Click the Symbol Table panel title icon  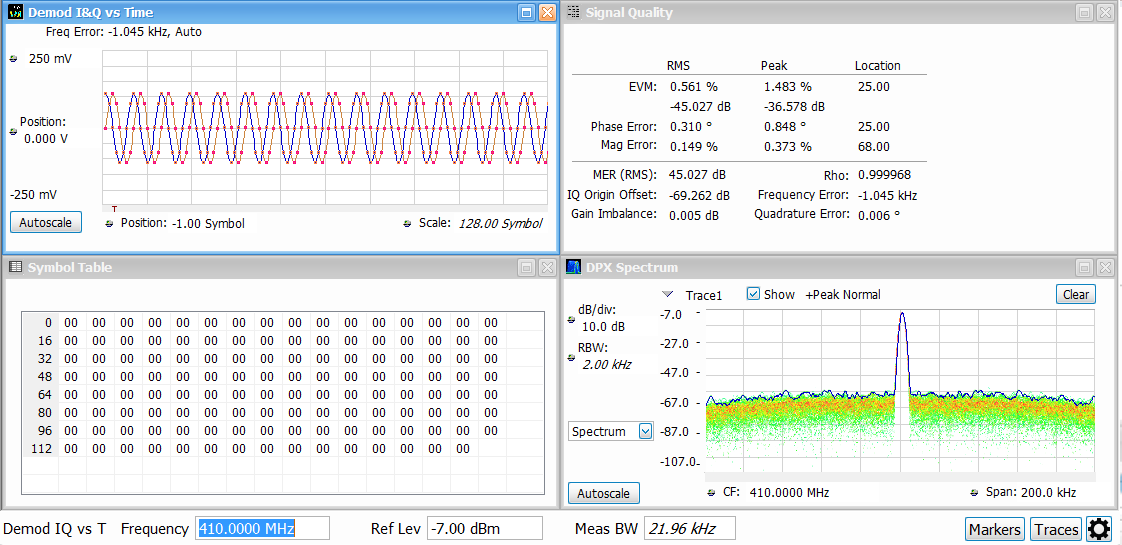15,267
